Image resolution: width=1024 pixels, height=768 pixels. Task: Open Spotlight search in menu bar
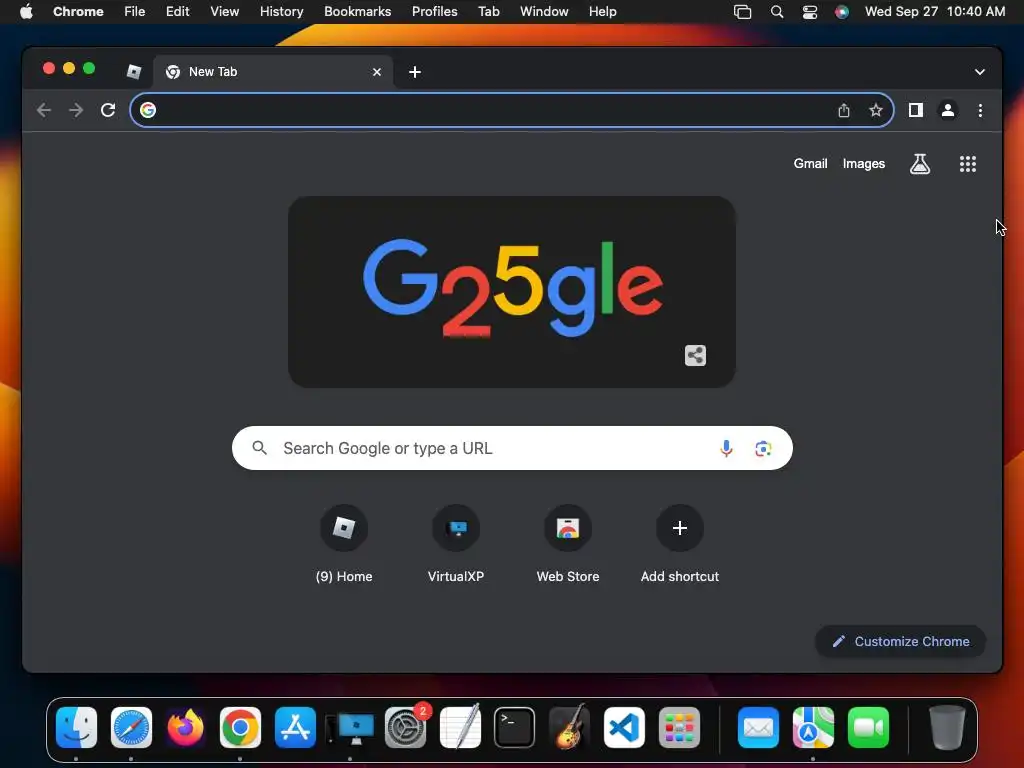pyautogui.click(x=776, y=12)
